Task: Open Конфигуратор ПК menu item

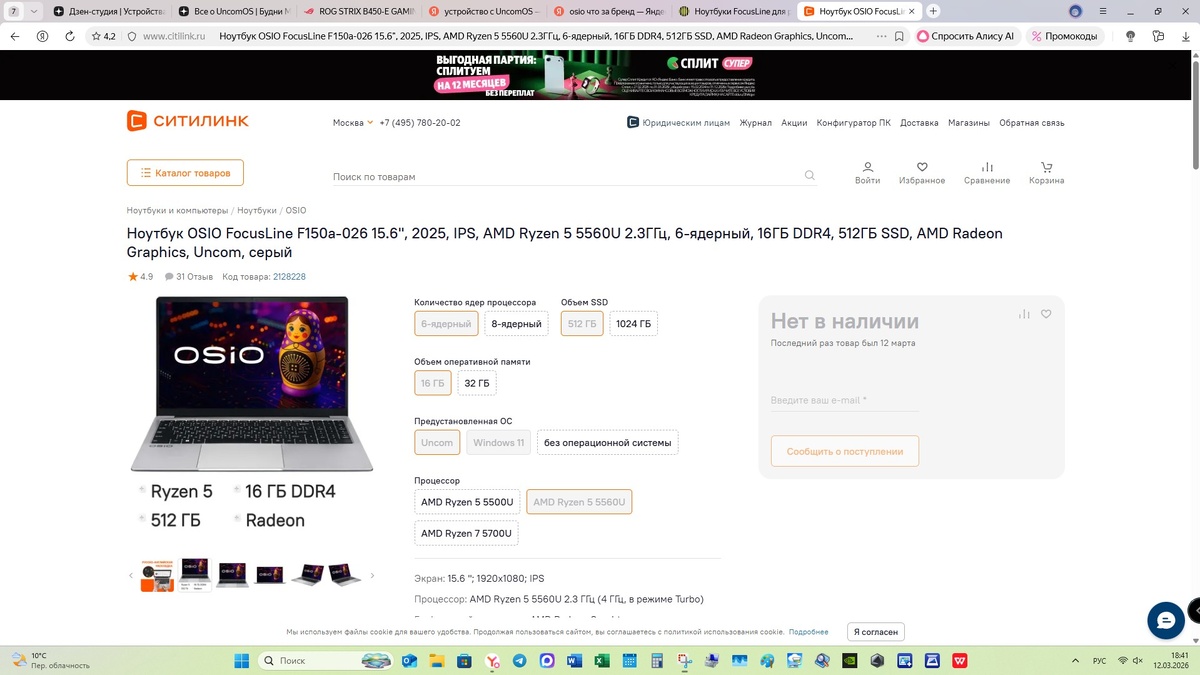Action: click(853, 123)
